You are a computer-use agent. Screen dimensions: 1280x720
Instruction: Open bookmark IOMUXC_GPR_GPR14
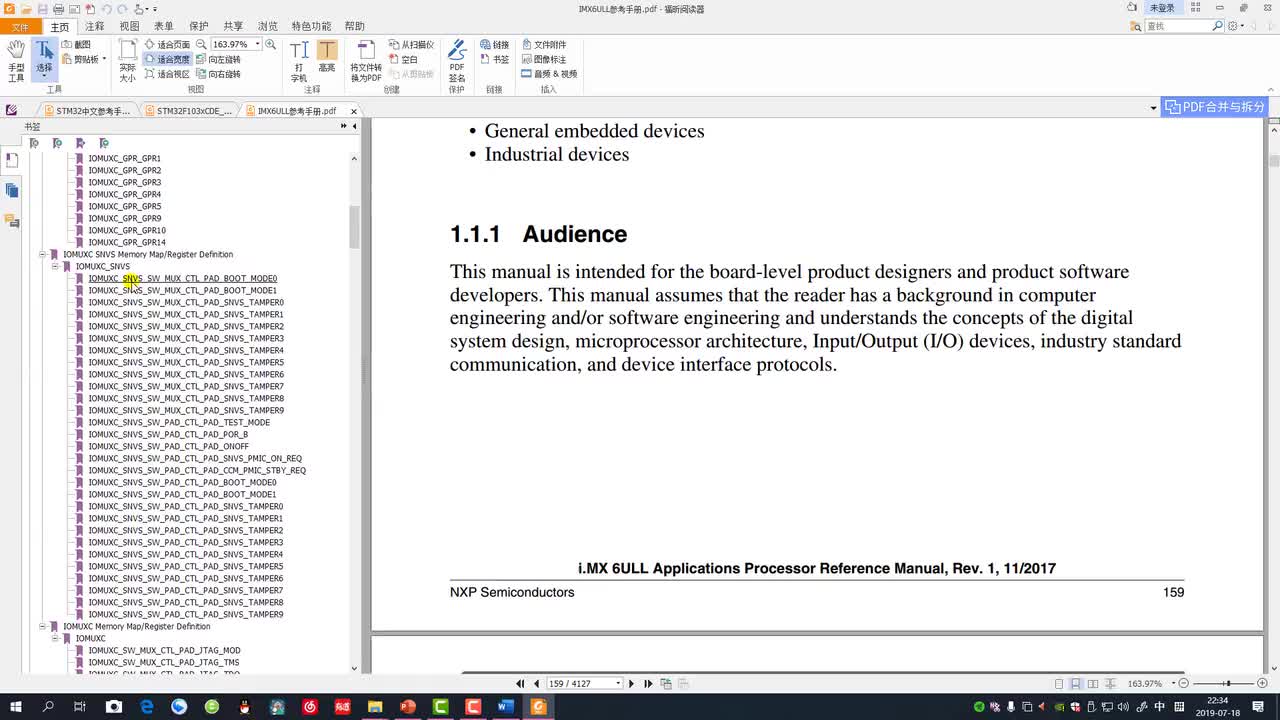[126, 242]
